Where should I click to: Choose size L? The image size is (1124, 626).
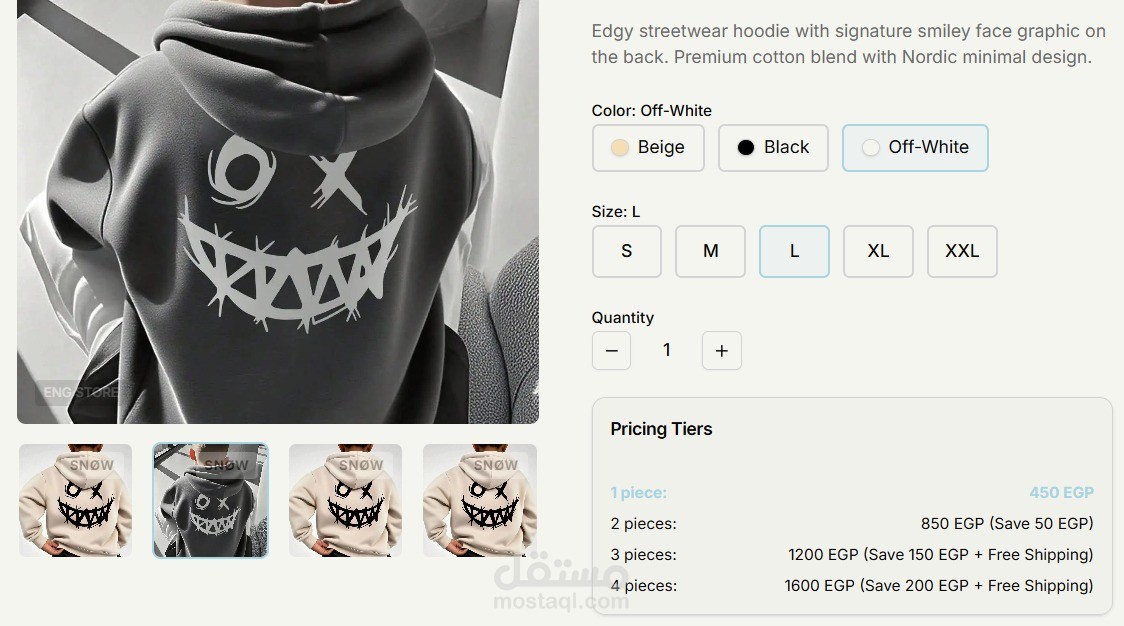794,252
